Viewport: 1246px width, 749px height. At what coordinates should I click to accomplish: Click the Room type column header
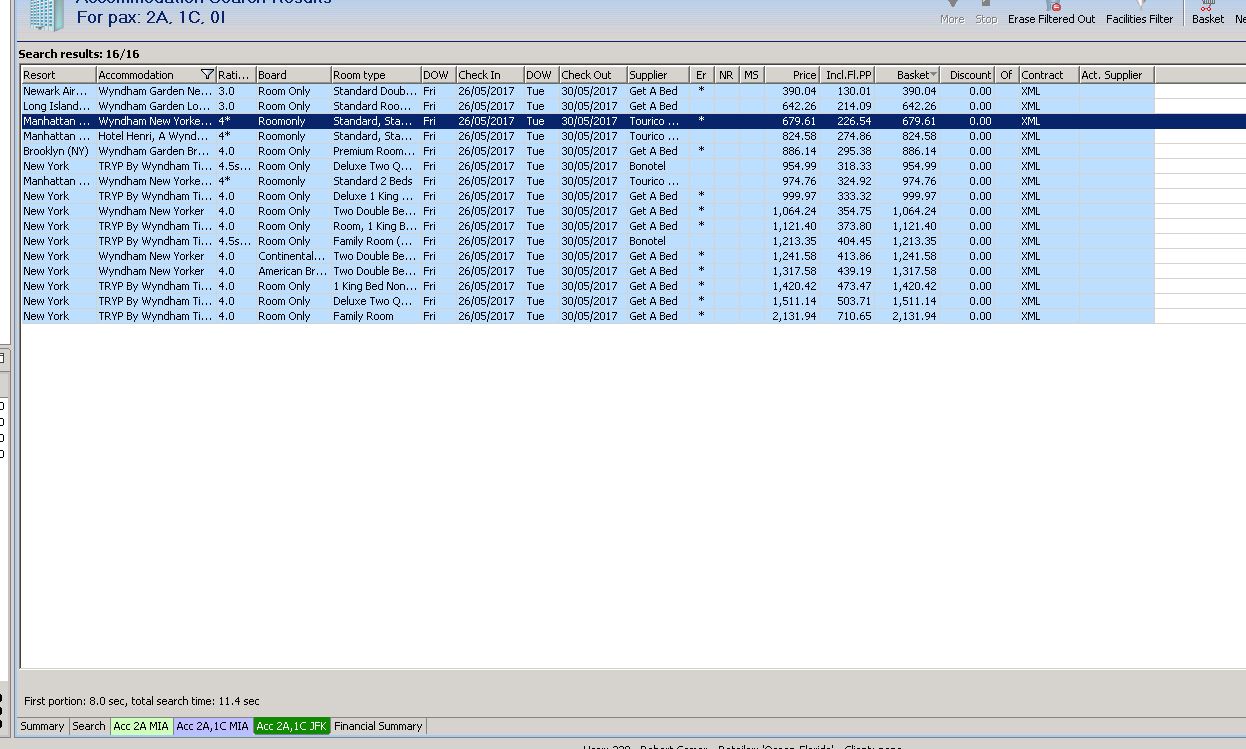(376, 75)
